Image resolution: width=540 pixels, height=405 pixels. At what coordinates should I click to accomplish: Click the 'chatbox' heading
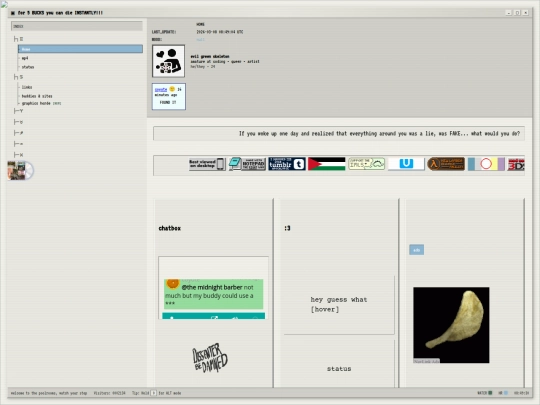click(169, 228)
